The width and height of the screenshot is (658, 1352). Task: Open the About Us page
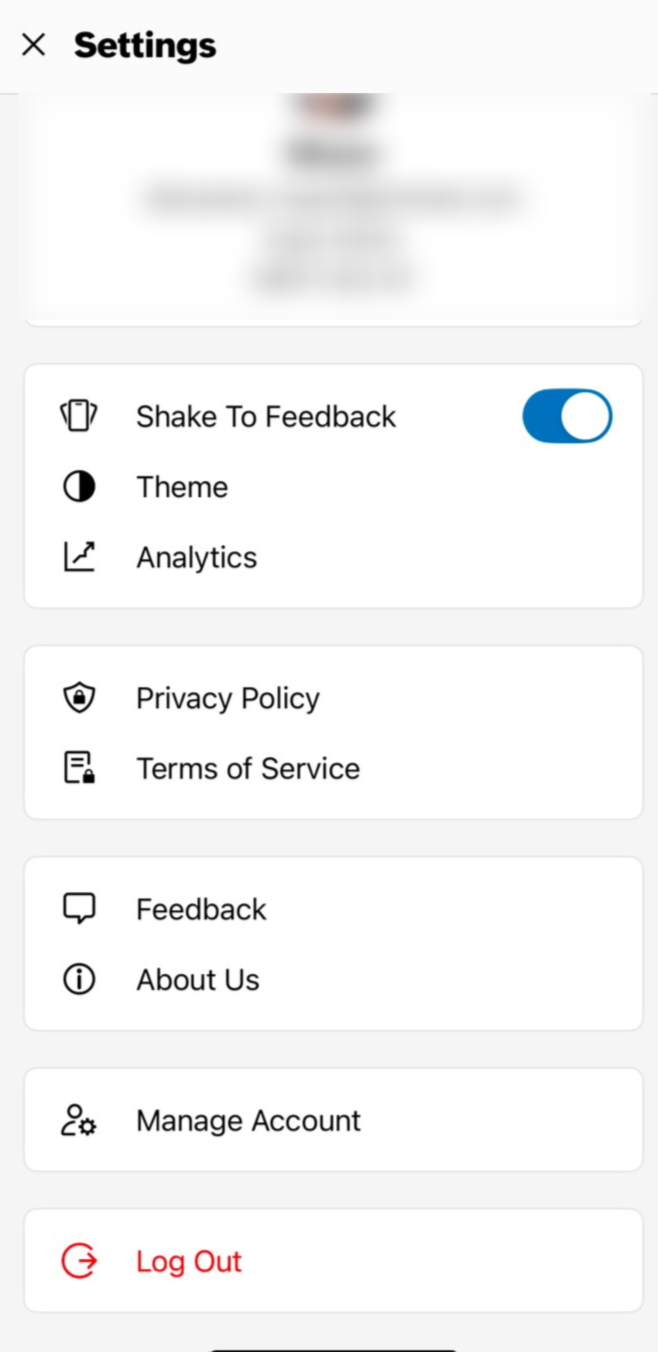pyautogui.click(x=198, y=980)
